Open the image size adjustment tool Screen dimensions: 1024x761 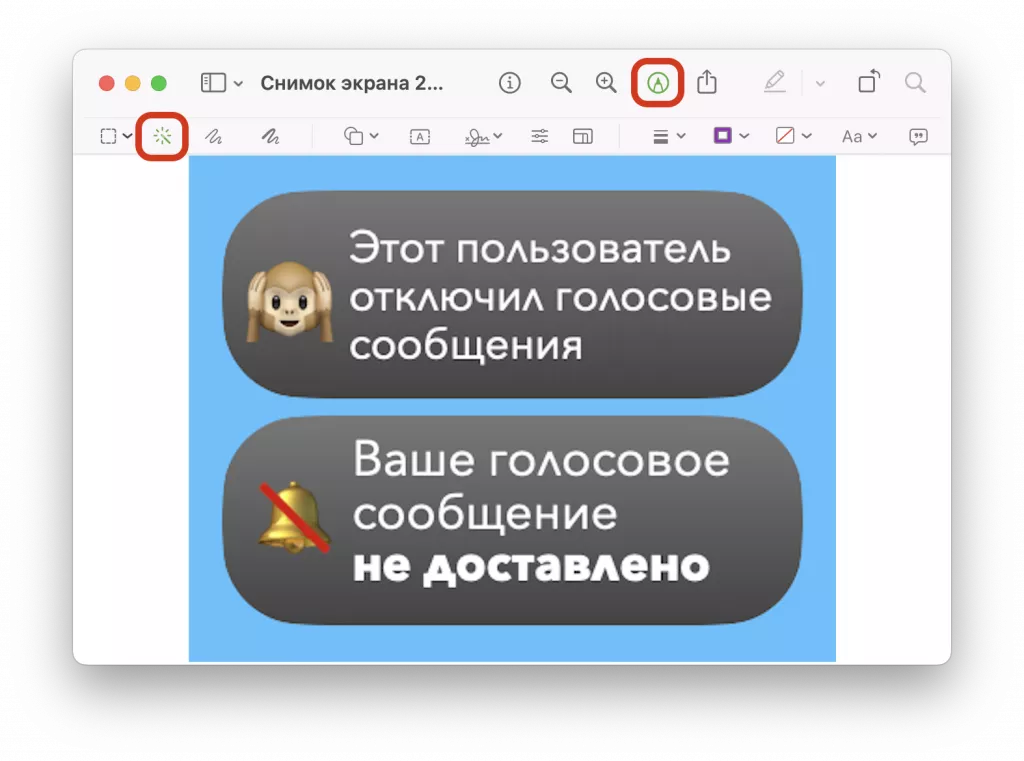[x=582, y=136]
